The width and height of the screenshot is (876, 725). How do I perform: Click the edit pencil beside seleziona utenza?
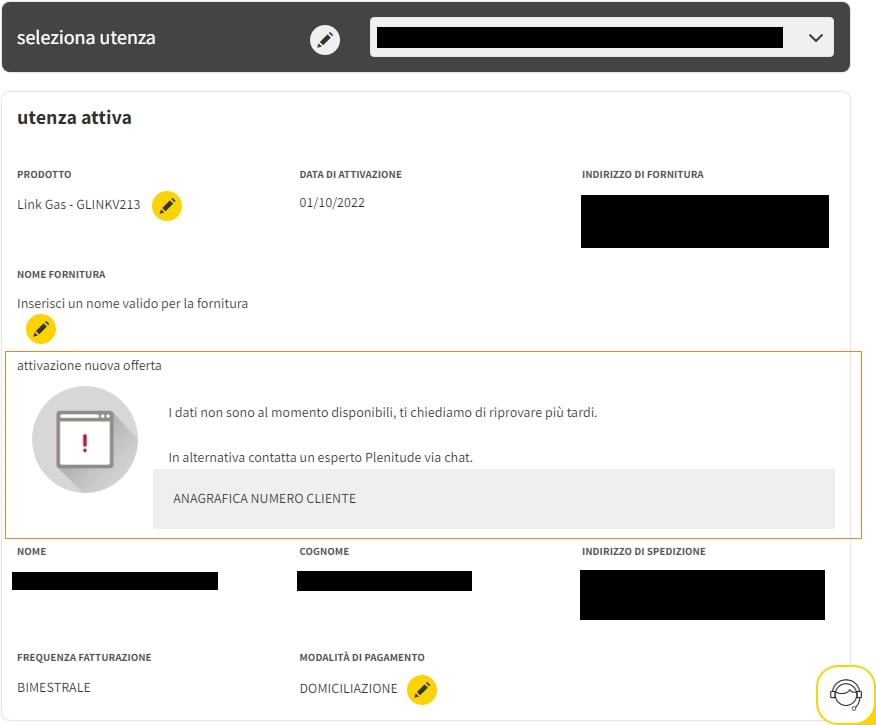point(325,39)
